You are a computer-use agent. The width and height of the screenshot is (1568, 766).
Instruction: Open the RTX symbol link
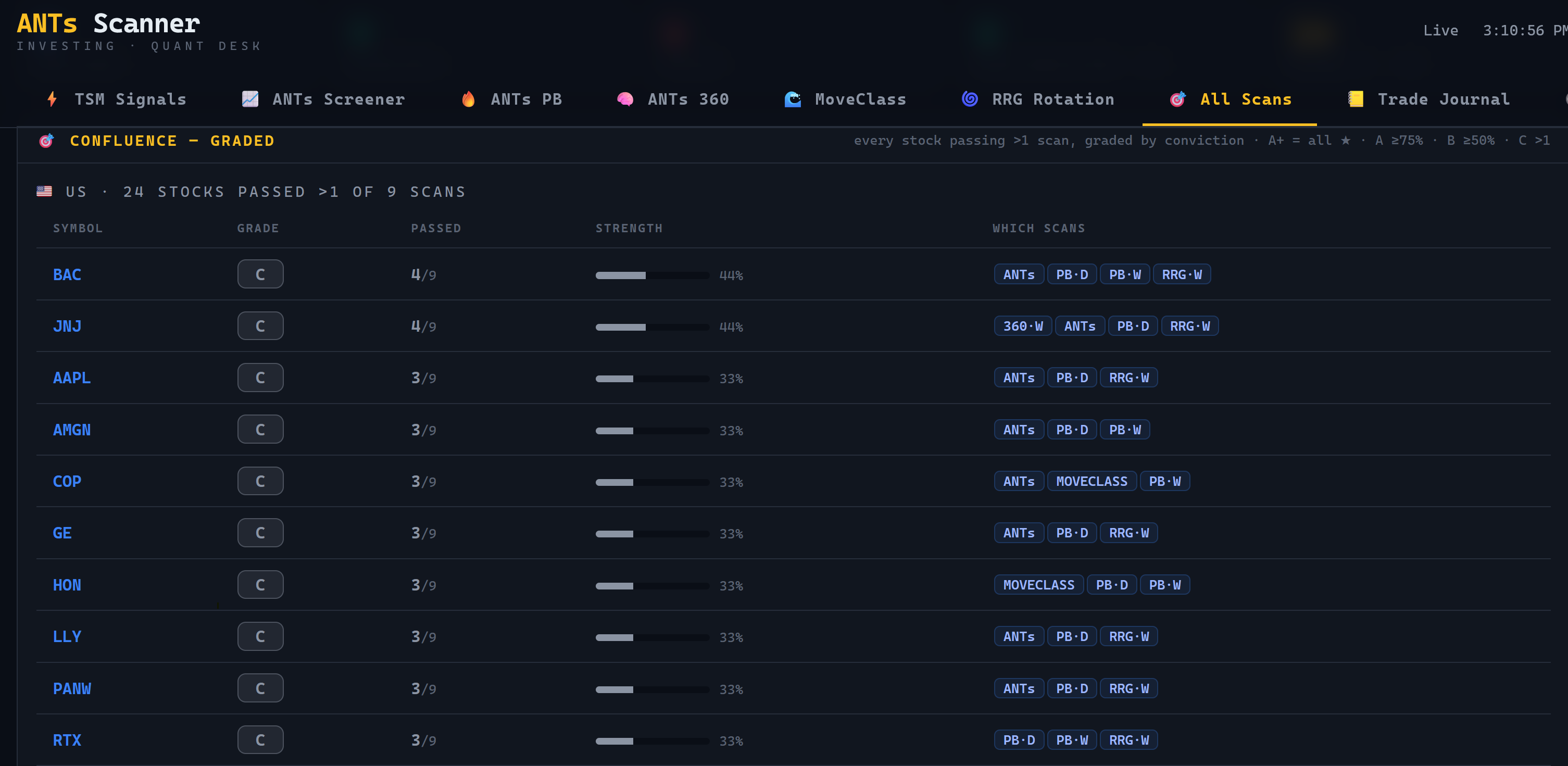[x=67, y=740]
